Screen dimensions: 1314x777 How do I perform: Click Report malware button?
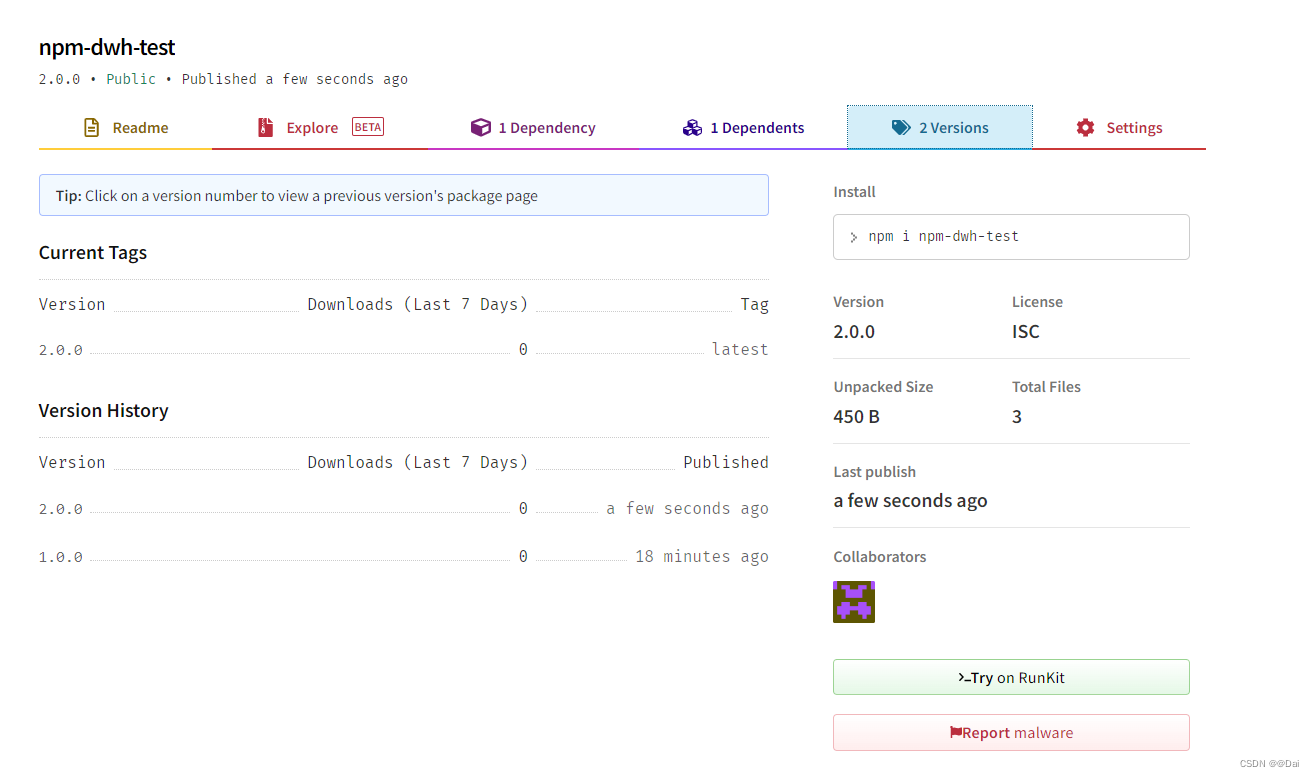1011,732
